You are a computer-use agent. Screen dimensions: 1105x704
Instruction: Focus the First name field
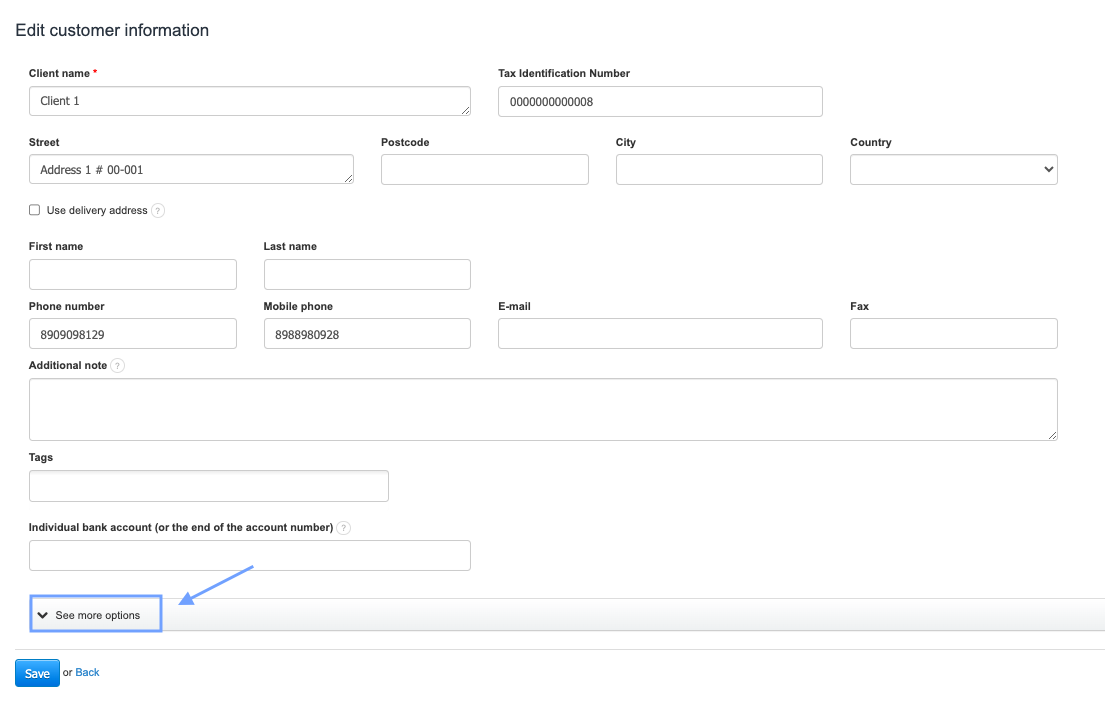tap(133, 274)
